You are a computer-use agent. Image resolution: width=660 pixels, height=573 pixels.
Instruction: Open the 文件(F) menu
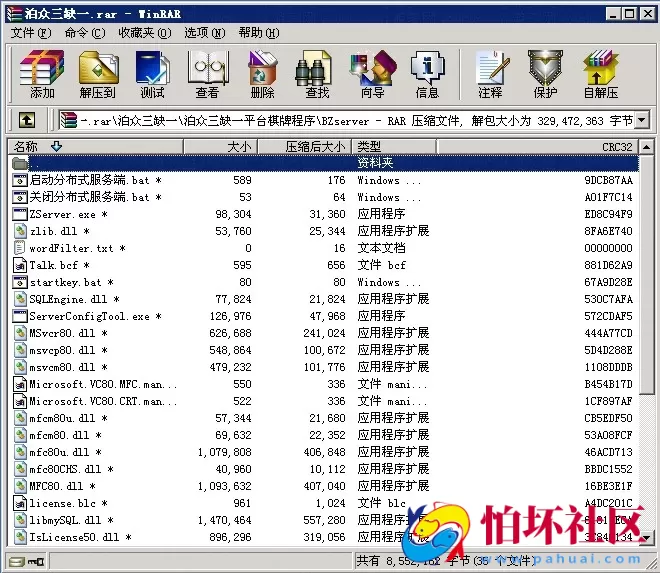pyautogui.click(x=30, y=33)
